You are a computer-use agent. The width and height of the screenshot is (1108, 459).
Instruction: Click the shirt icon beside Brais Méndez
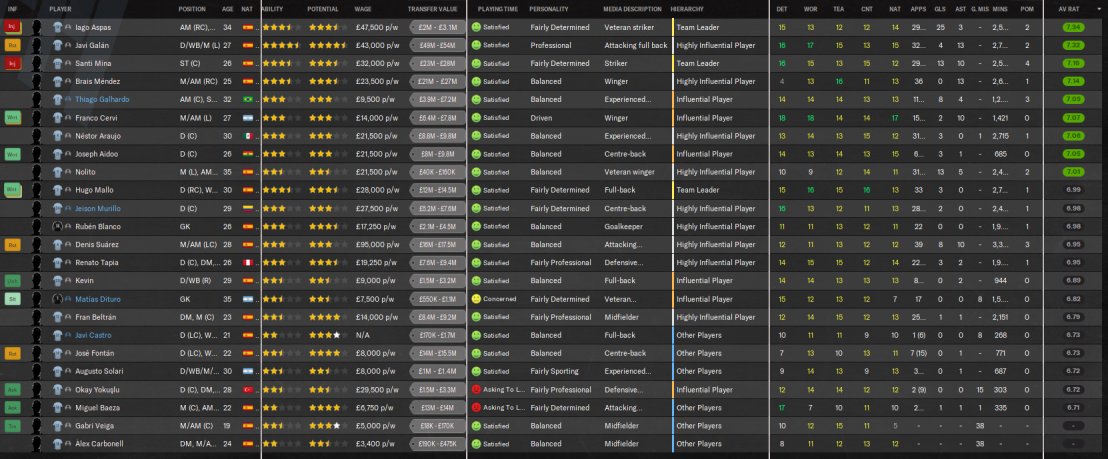tap(57, 81)
